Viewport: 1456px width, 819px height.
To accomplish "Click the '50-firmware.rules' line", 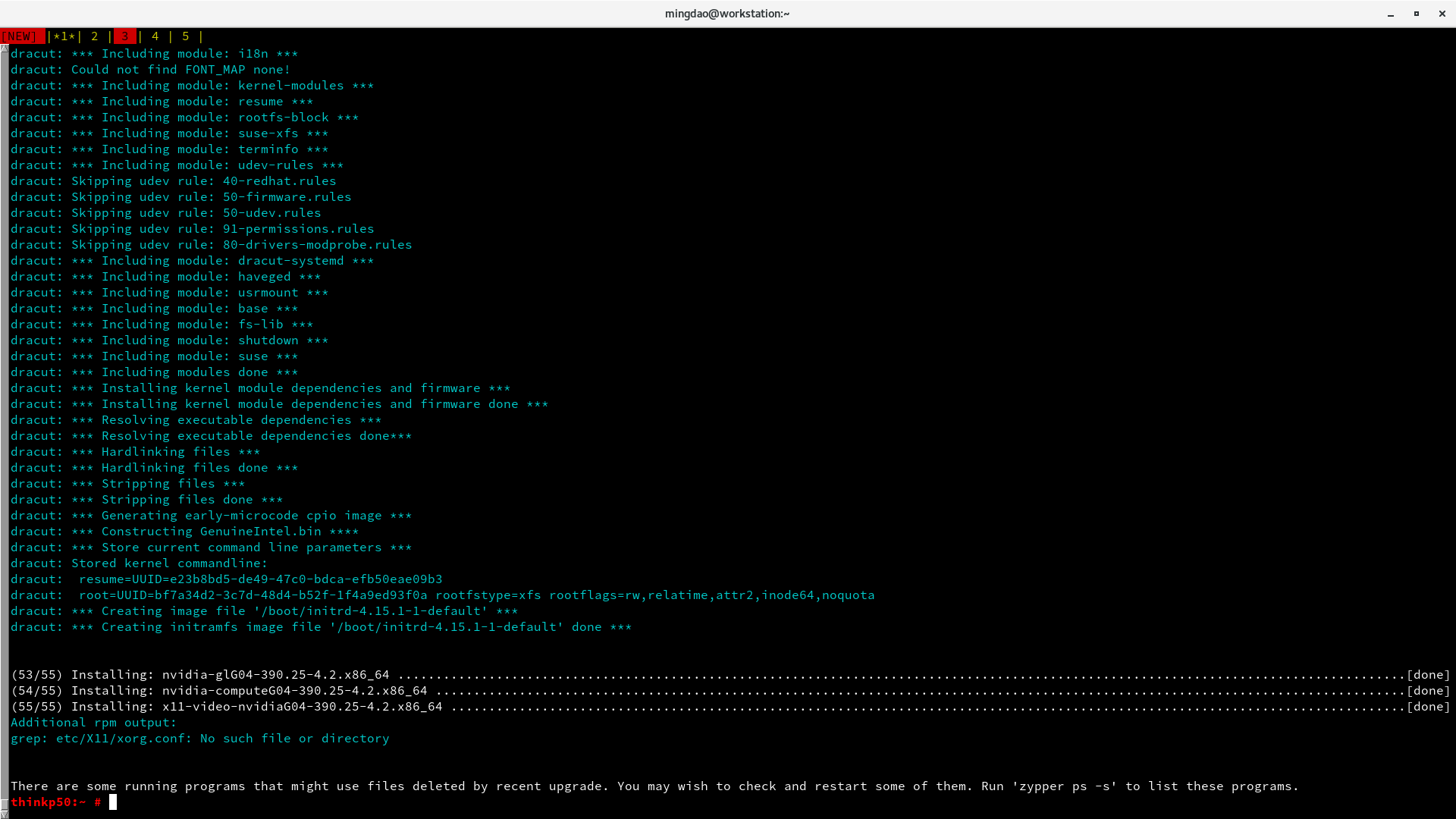I will [x=181, y=197].
